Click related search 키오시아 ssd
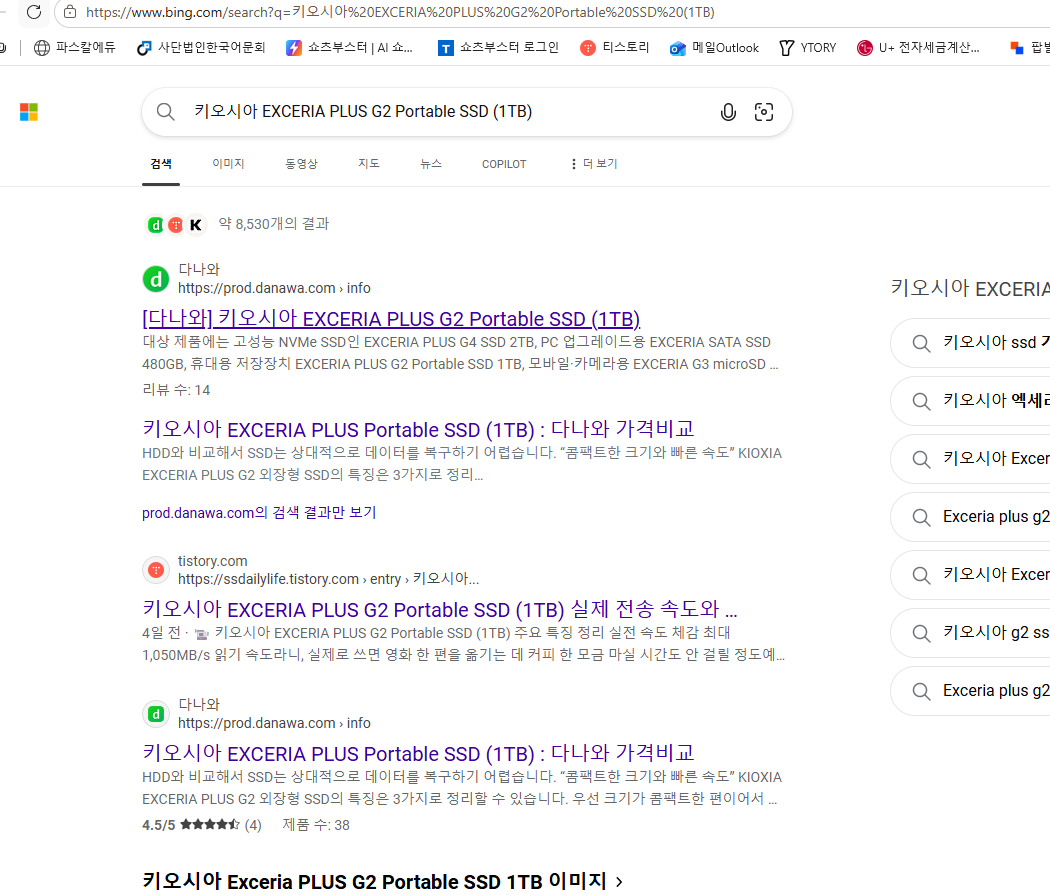Image resolution: width=1050 pixels, height=895 pixels. (970, 343)
